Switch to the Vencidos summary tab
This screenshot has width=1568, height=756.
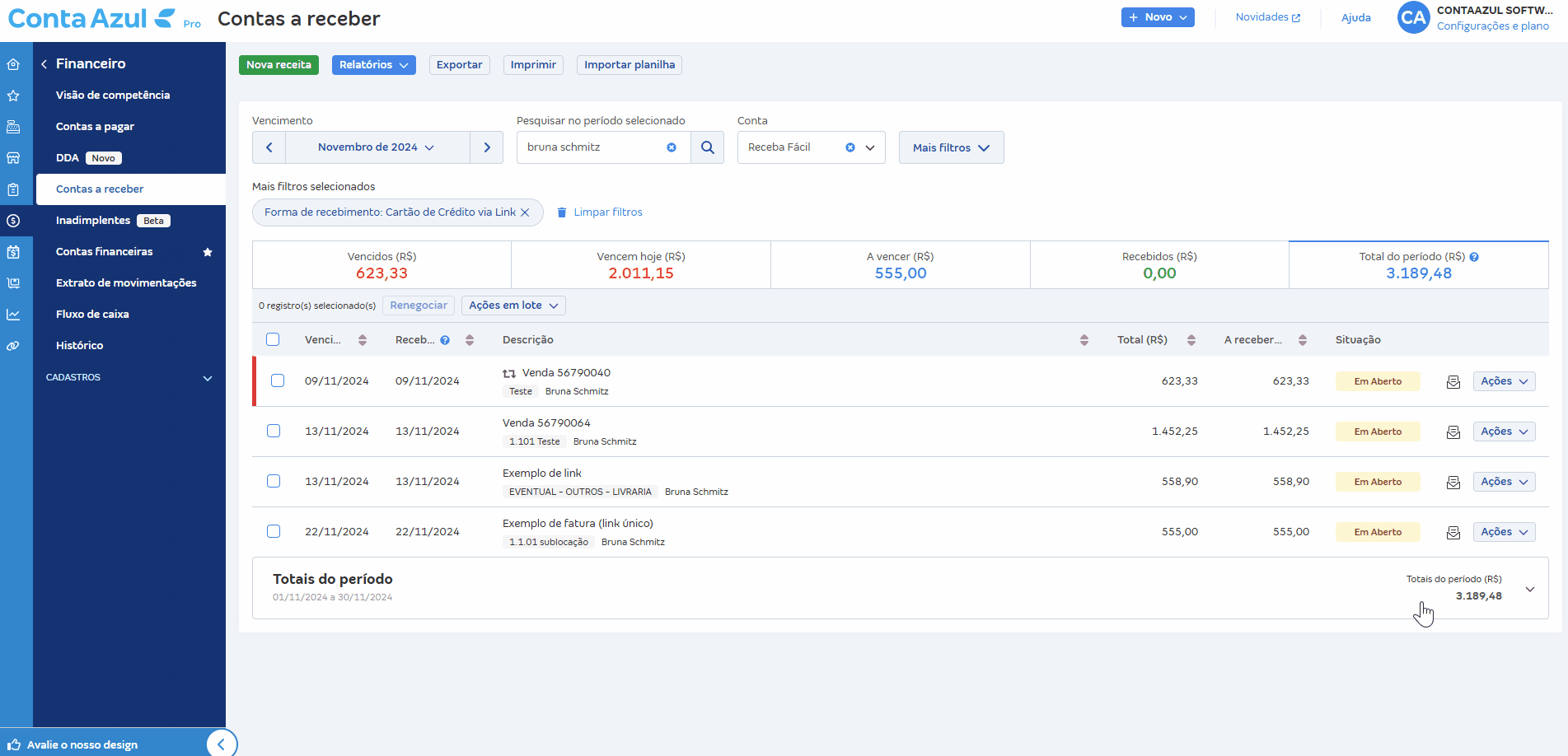point(381,264)
